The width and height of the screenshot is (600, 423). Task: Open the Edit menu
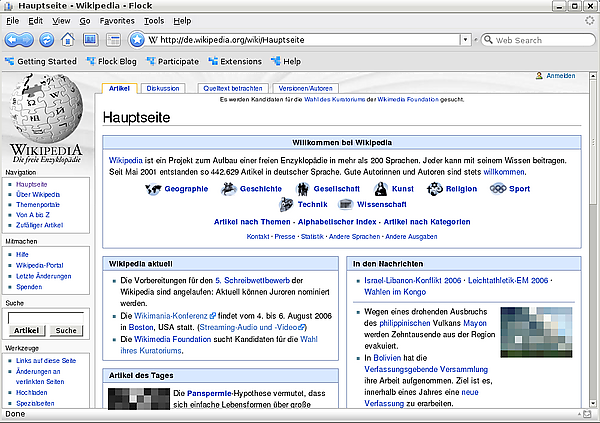(36, 21)
